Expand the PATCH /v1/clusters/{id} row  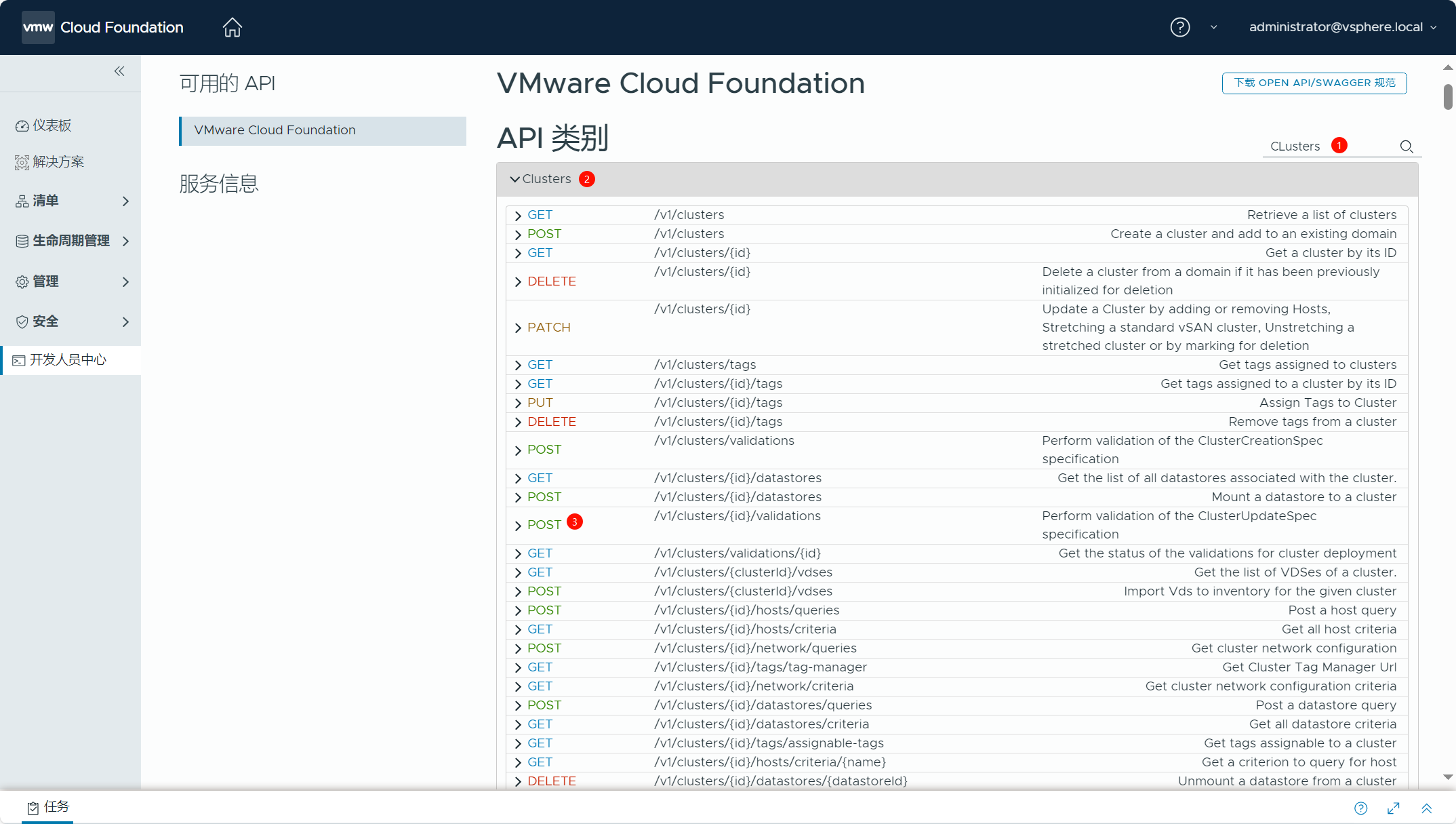coord(518,328)
